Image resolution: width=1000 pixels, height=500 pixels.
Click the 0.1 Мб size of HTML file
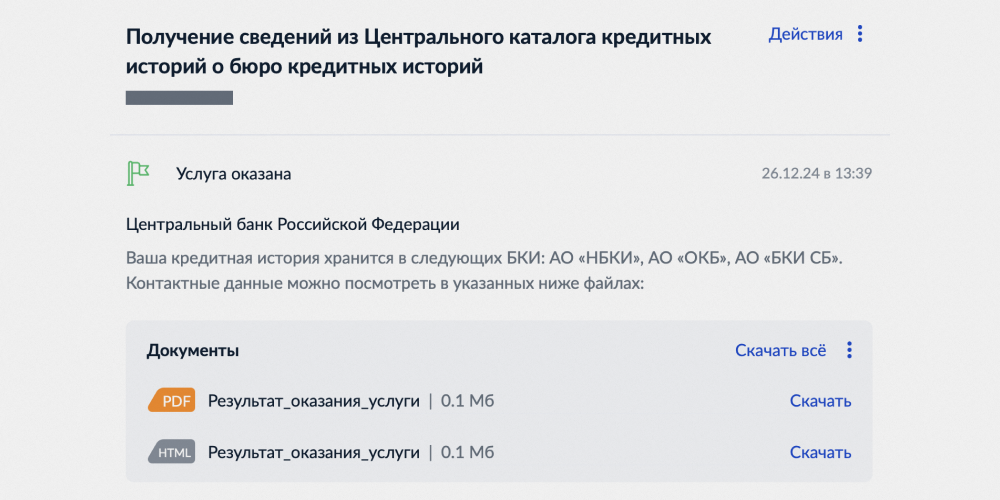pyautogui.click(x=468, y=452)
